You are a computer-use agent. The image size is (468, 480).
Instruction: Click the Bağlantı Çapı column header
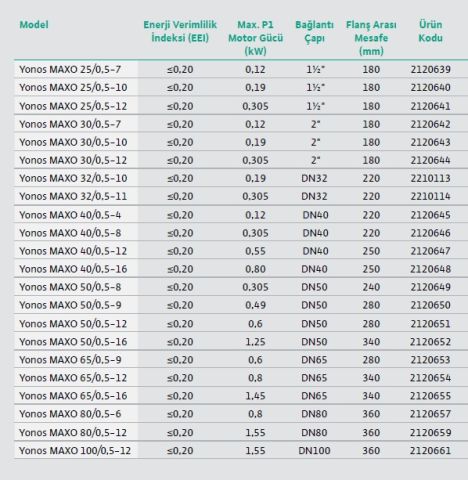point(314,31)
